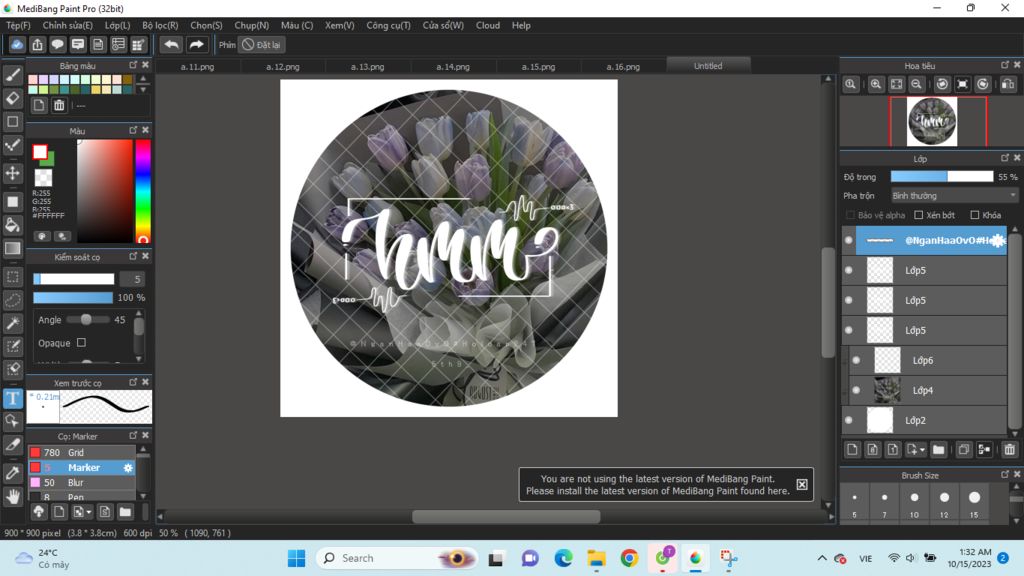Image resolution: width=1024 pixels, height=576 pixels.
Task: Select the Eyedropper tool
Action: pos(12,473)
